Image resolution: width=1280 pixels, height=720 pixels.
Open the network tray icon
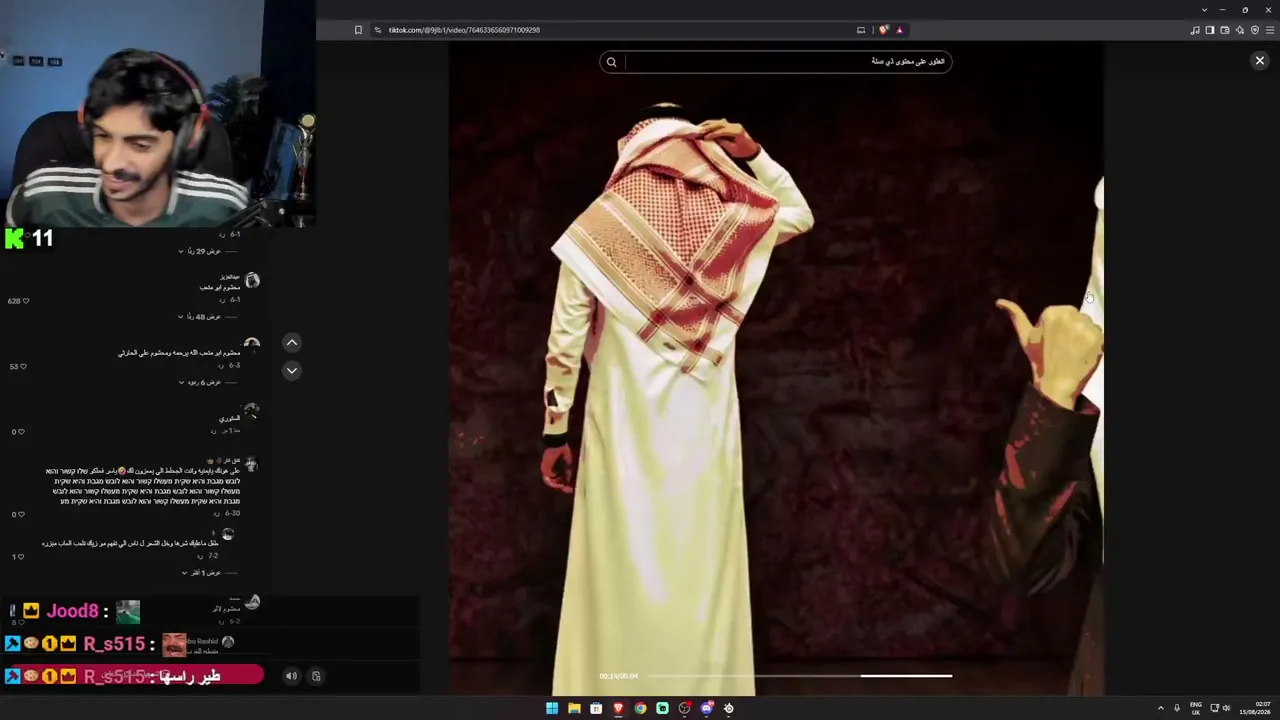click(1214, 708)
